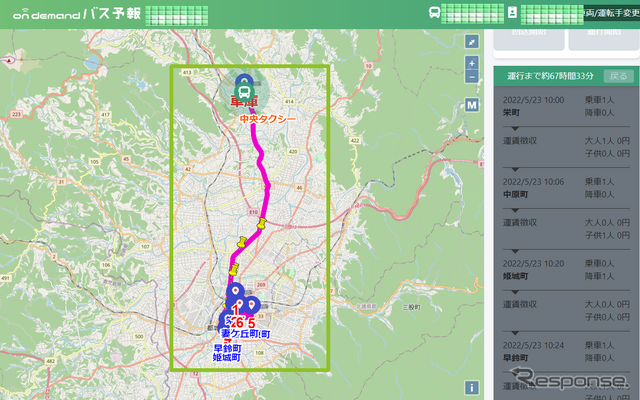The image size is (640, 400).
Task: Toggle the M map mode button
Action: point(472,105)
